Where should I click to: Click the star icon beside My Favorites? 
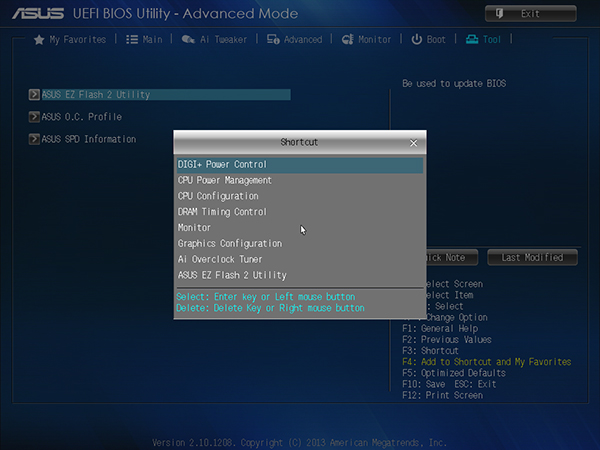tap(39, 39)
